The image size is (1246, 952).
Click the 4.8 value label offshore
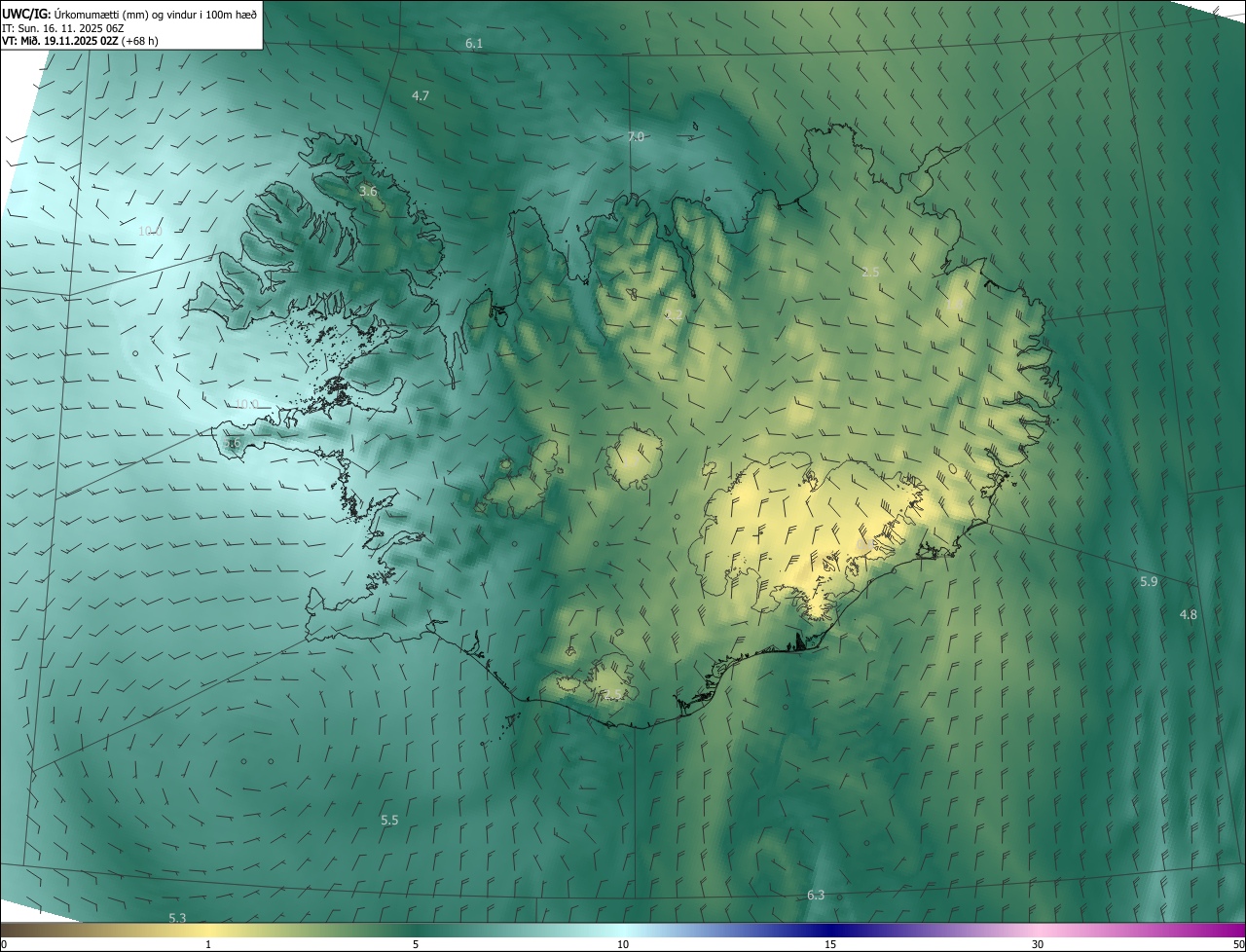(x=1189, y=614)
